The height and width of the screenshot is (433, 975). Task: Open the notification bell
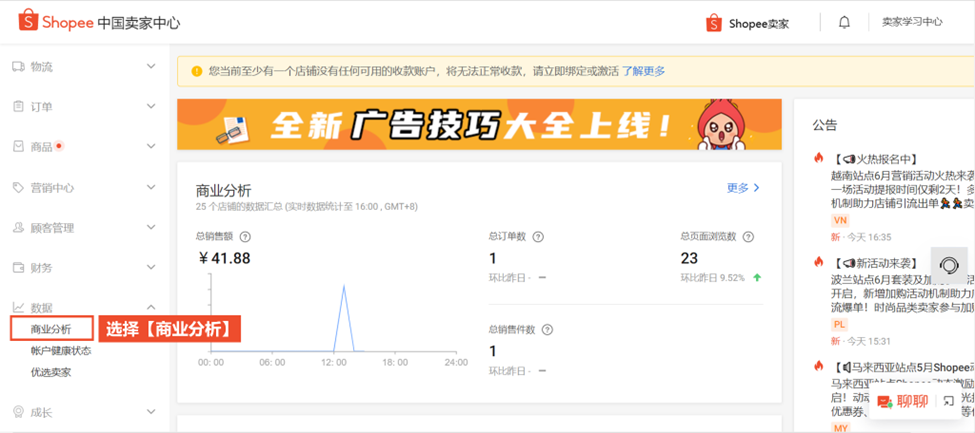pos(844,22)
